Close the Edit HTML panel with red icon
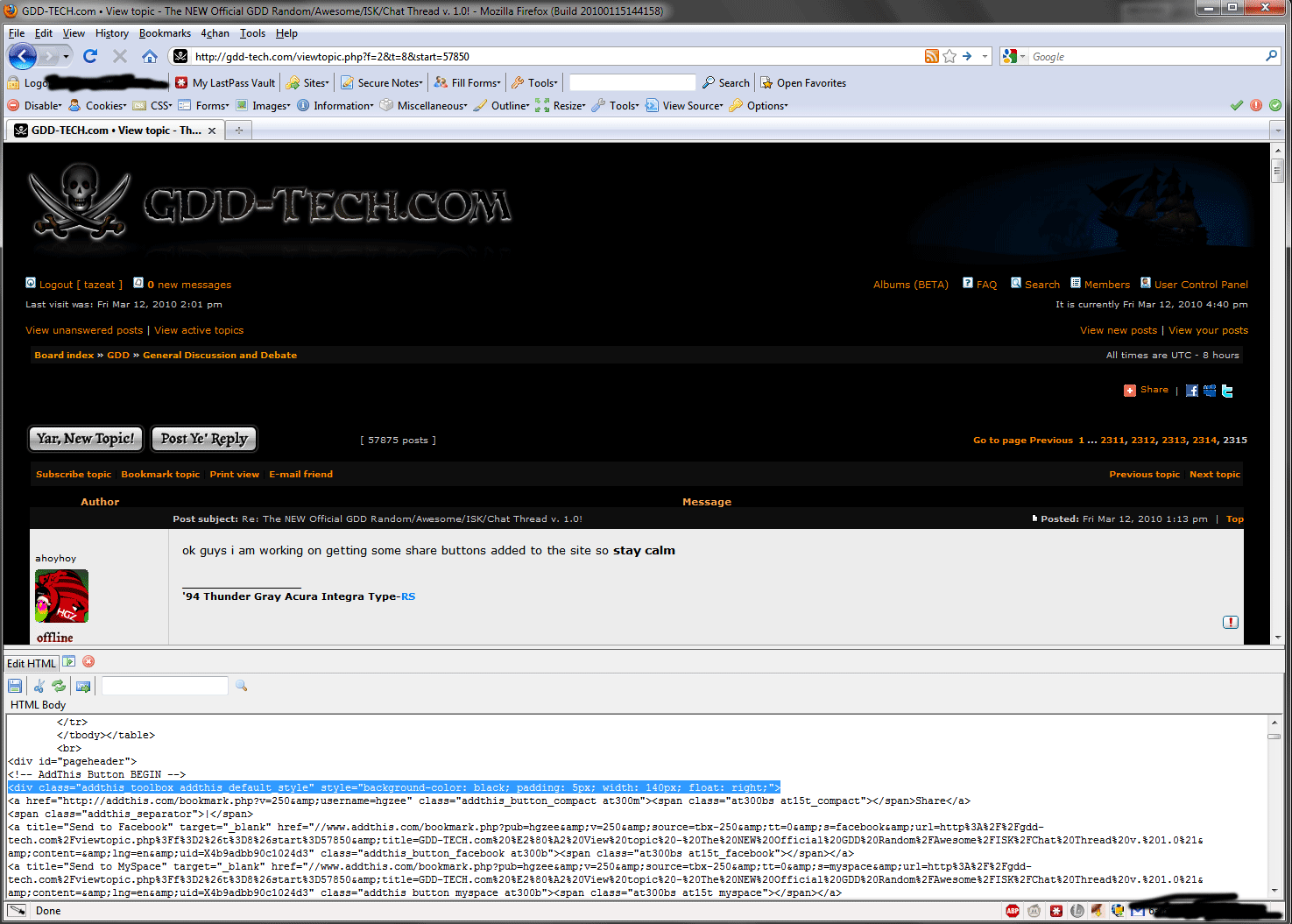 pyautogui.click(x=88, y=662)
